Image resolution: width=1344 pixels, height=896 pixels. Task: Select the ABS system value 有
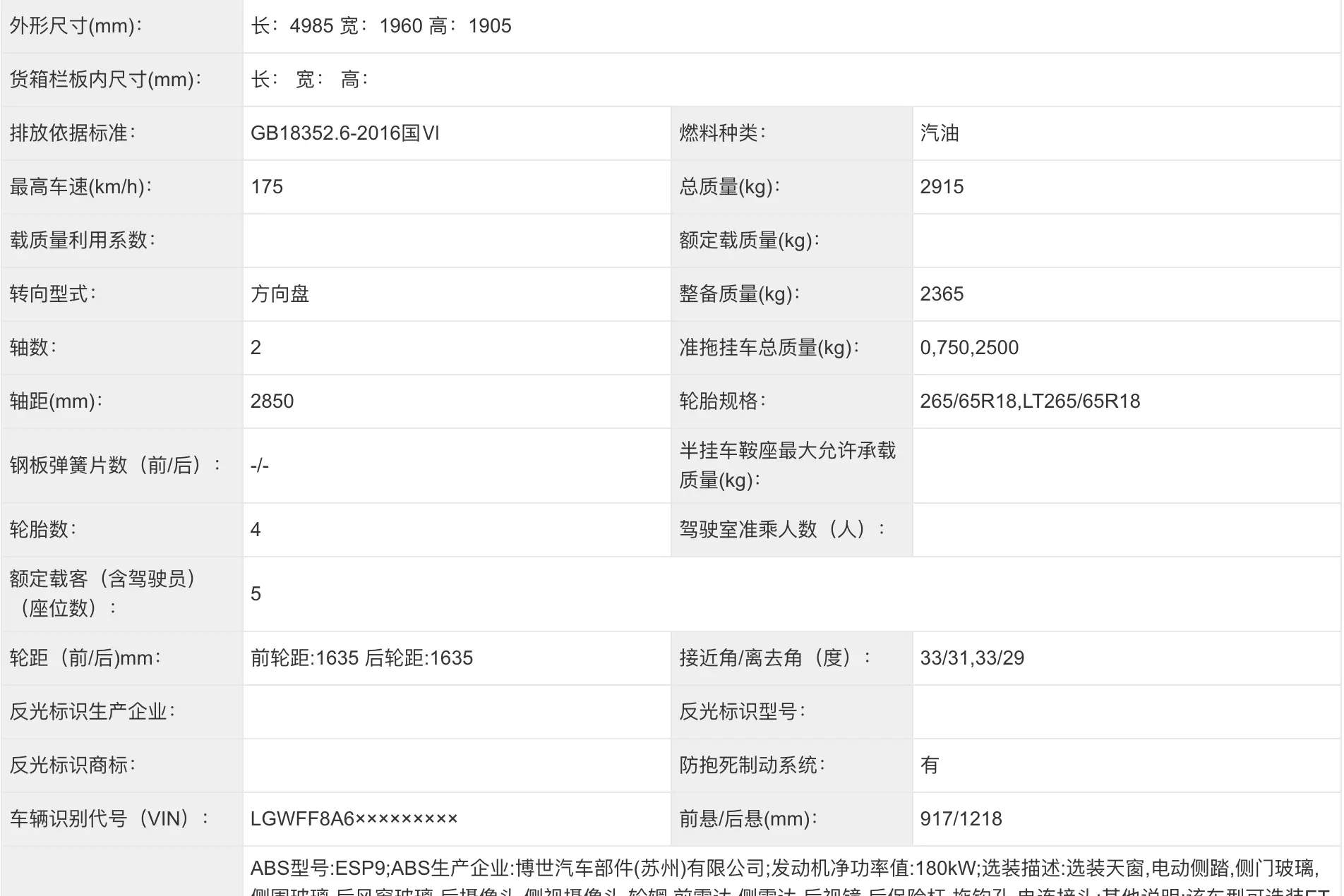[x=930, y=765]
